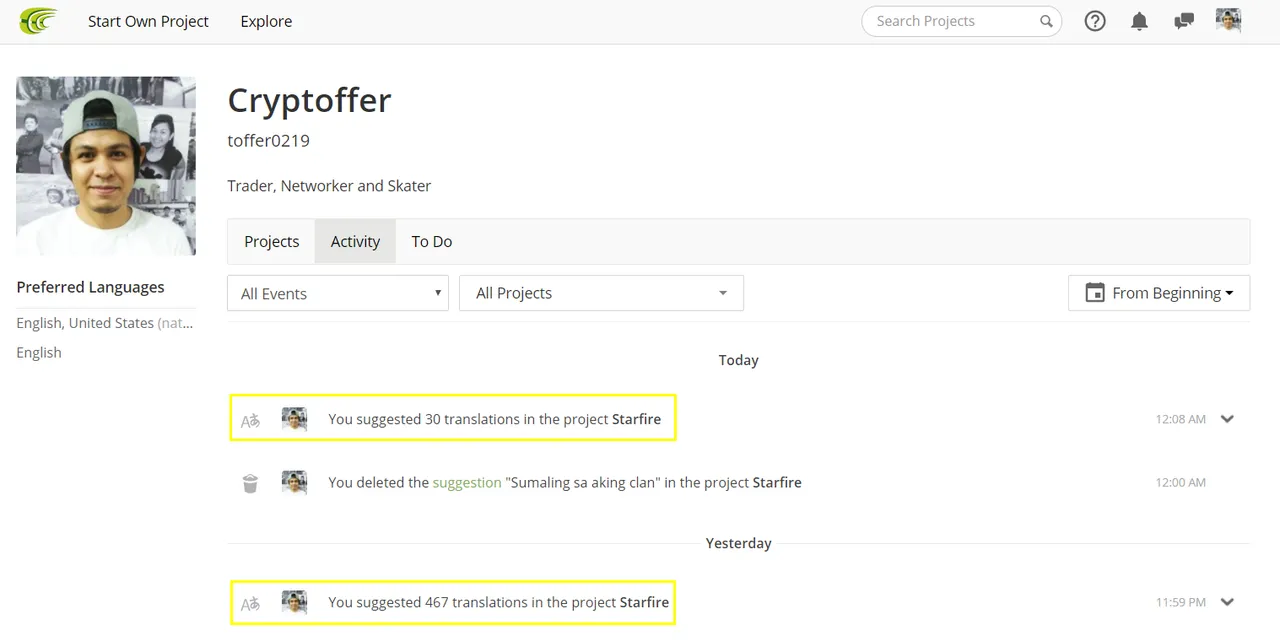
Task: Expand the 12:08 AM activity entry
Action: (x=1227, y=419)
